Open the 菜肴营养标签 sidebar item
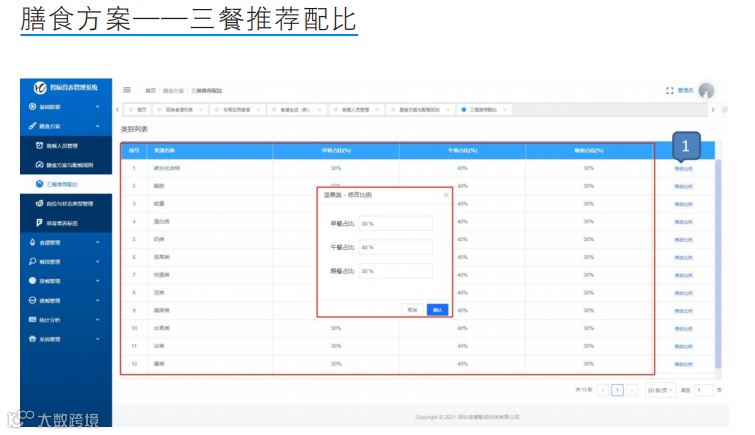This screenshot has width=755, height=435. (66, 223)
